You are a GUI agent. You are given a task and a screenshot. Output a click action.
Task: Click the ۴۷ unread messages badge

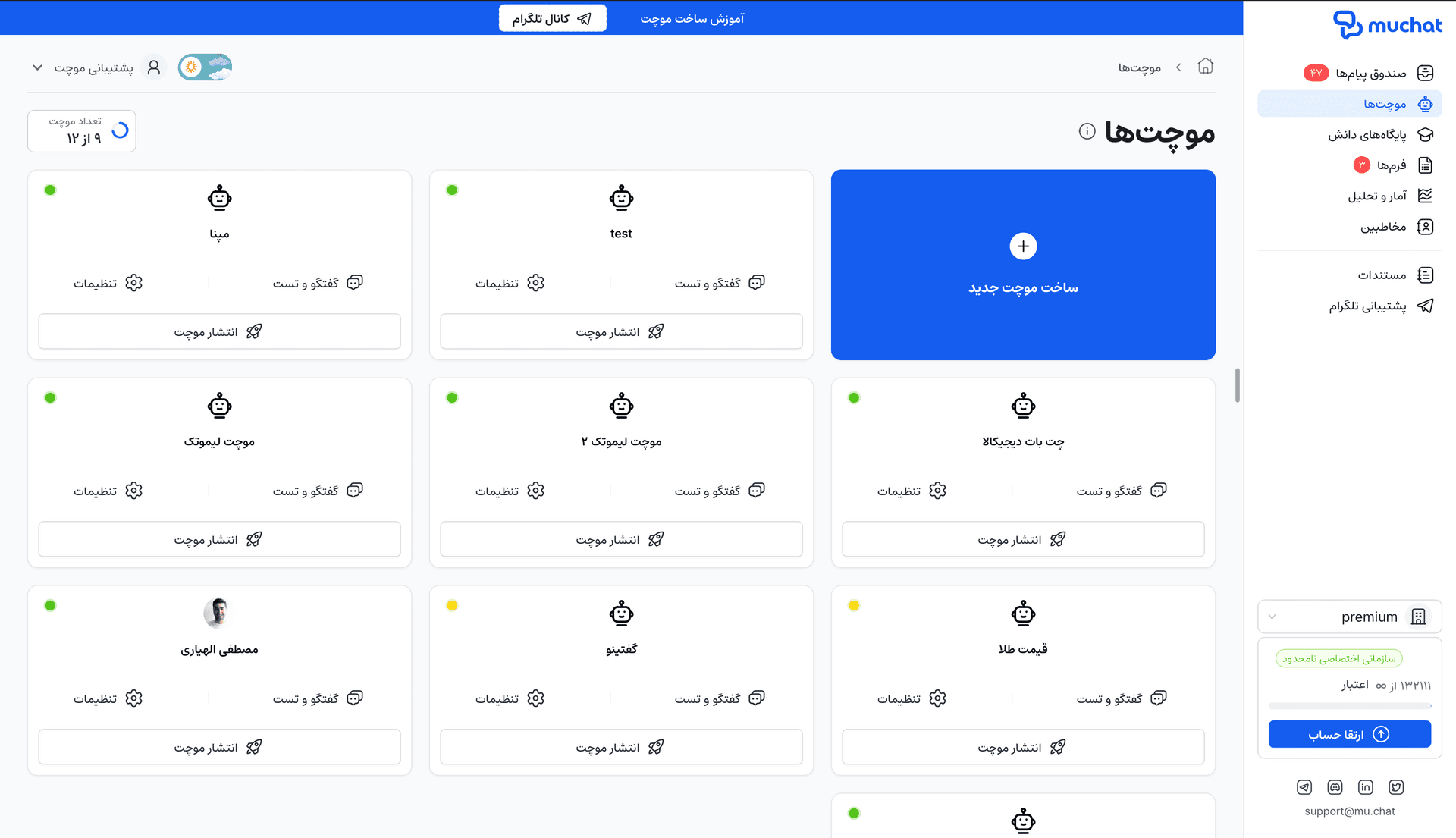[1316, 73]
